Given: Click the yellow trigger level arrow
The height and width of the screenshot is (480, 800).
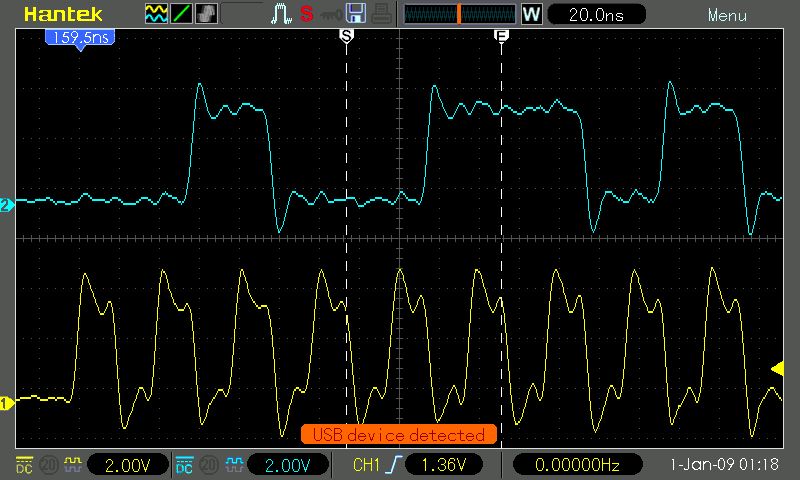Looking at the screenshot, I should point(777,368).
